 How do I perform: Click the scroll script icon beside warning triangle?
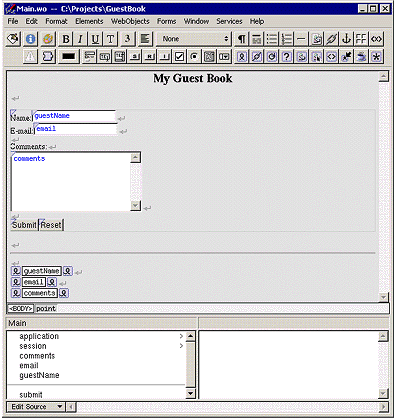(48, 57)
